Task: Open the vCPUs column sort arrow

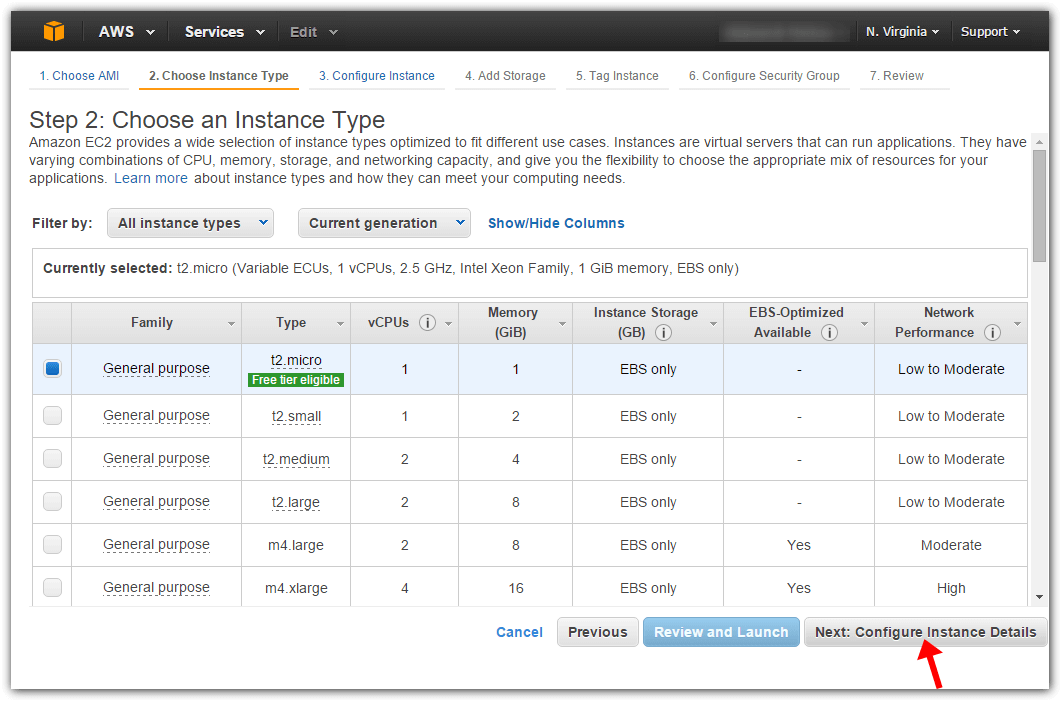Action: [448, 324]
